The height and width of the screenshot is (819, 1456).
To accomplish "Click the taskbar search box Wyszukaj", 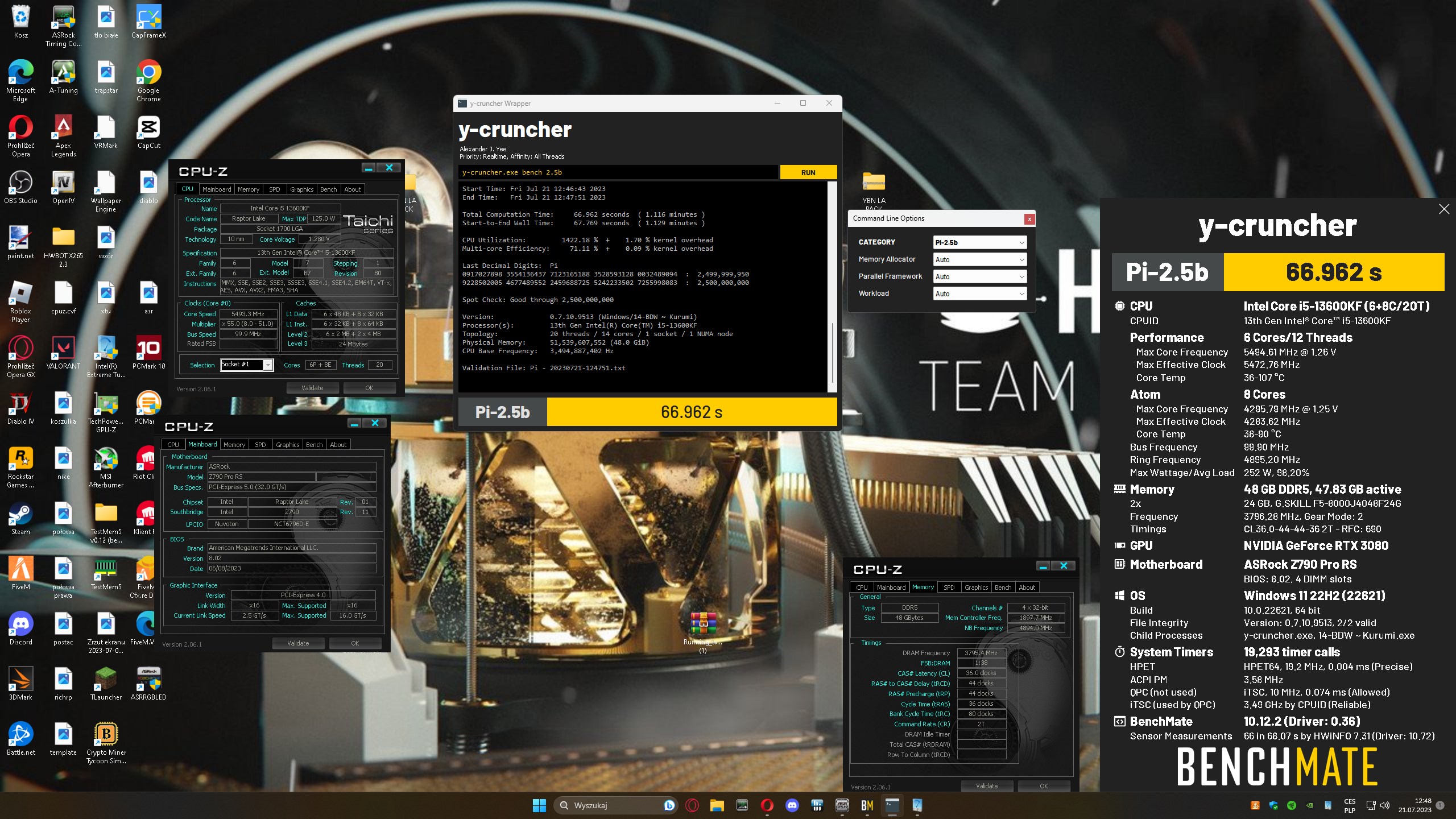I will coord(616,805).
